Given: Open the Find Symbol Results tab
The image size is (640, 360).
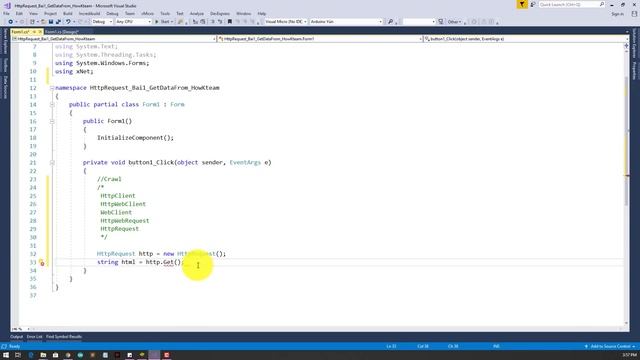Looking at the screenshot, I should click(x=64, y=337).
